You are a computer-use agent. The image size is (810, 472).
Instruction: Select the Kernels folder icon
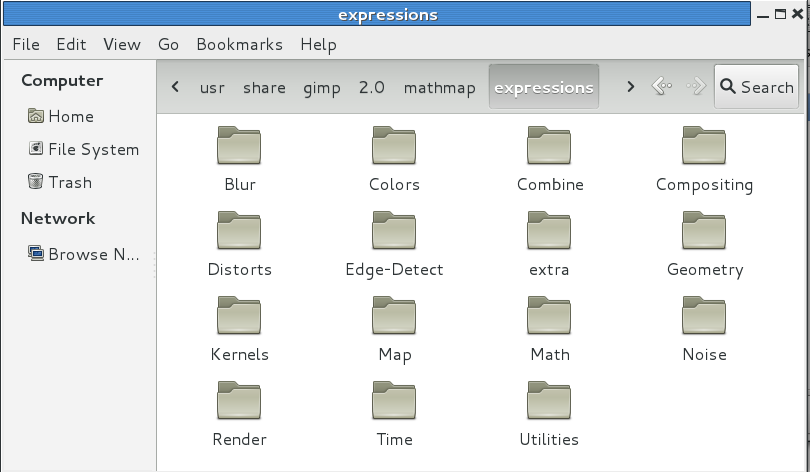(239, 316)
